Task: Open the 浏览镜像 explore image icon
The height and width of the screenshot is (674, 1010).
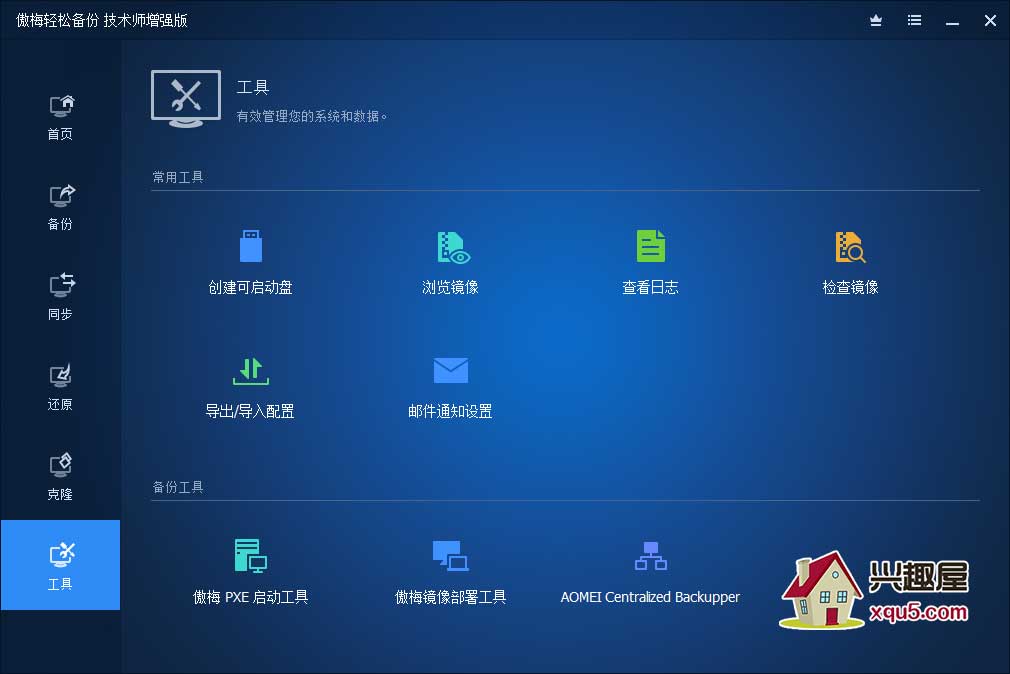Action: click(453, 247)
